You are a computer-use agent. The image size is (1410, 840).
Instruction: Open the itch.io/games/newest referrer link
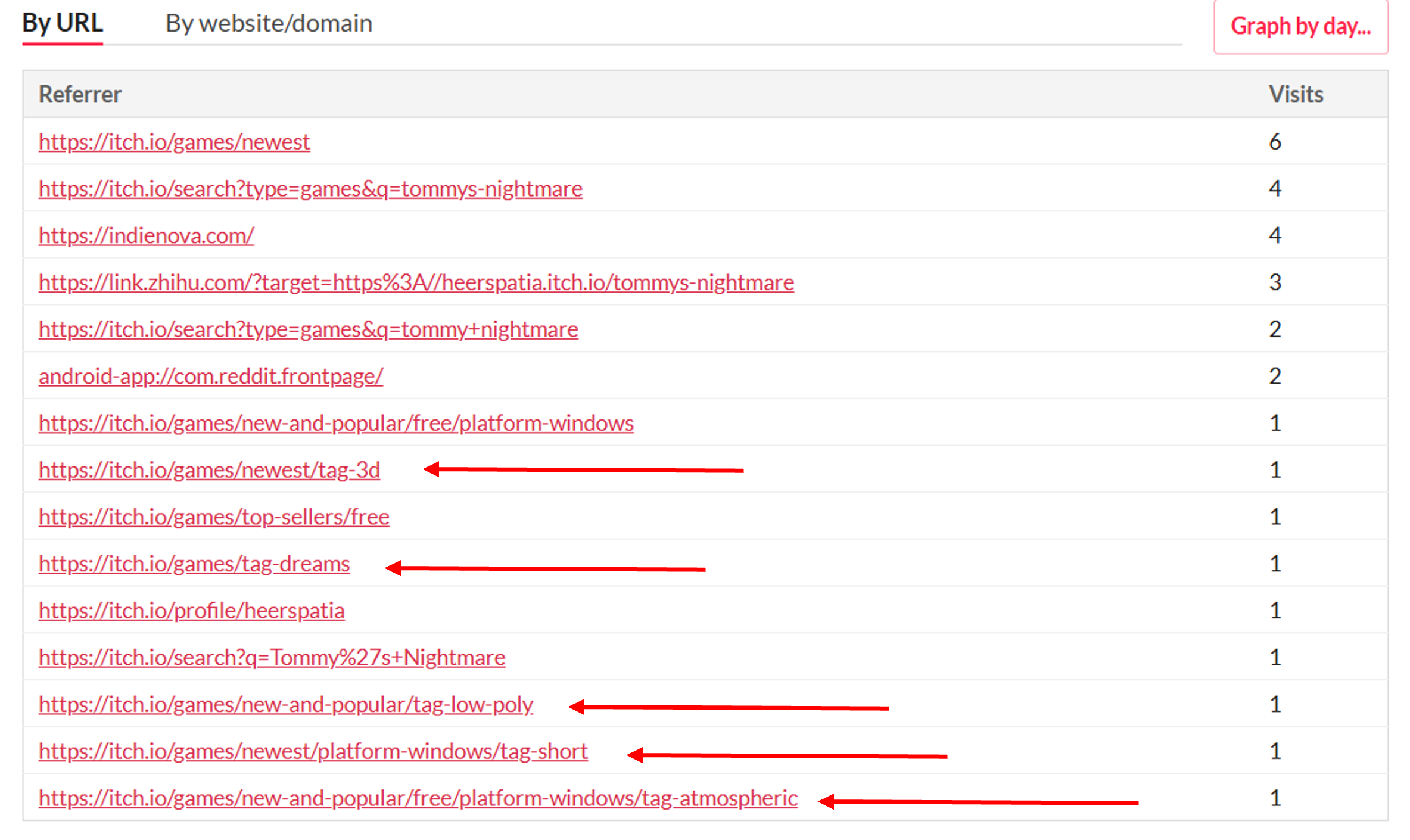coord(174,142)
